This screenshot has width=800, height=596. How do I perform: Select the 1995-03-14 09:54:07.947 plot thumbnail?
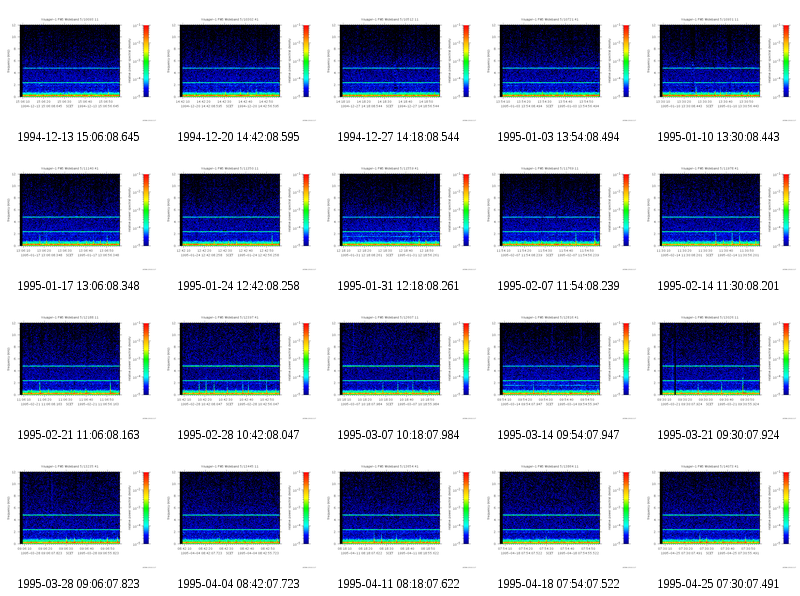[559, 366]
